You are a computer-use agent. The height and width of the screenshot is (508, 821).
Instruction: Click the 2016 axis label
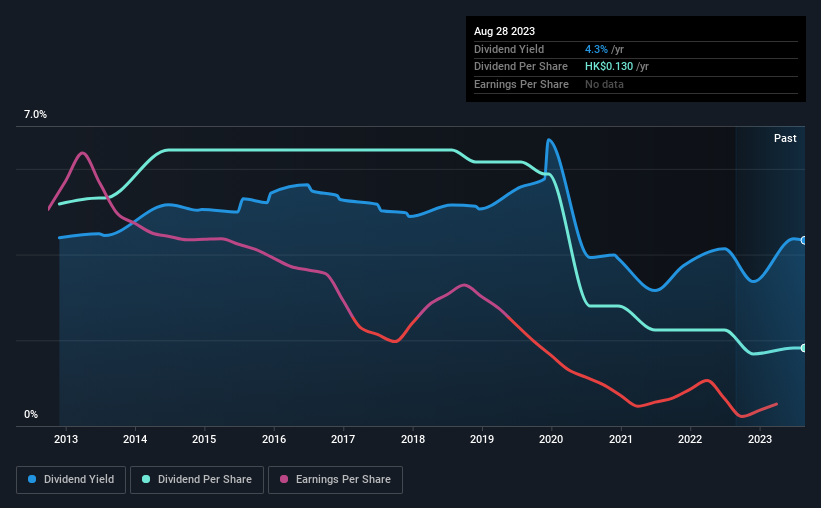[x=274, y=439]
